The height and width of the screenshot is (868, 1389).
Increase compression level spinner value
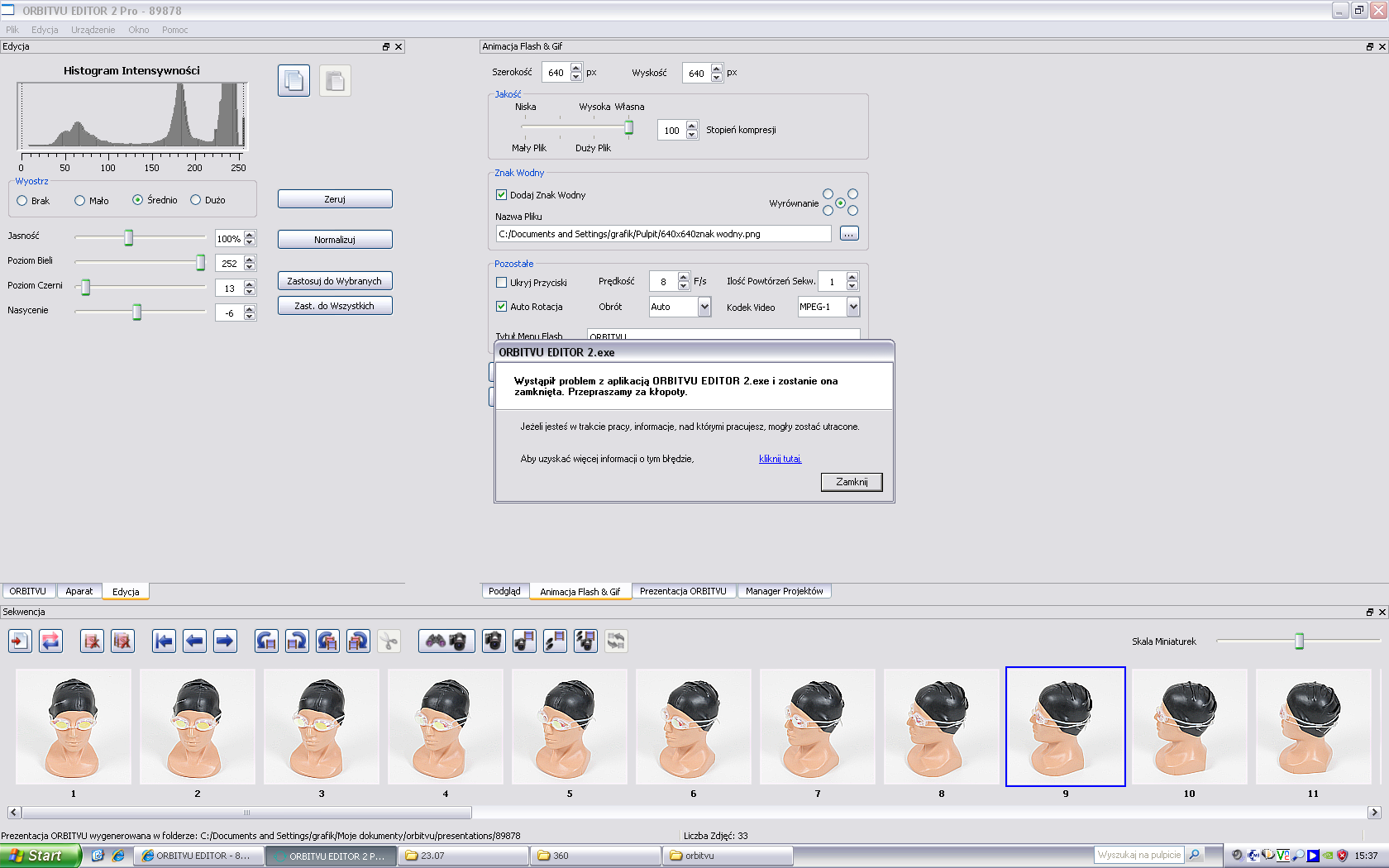tap(692, 126)
